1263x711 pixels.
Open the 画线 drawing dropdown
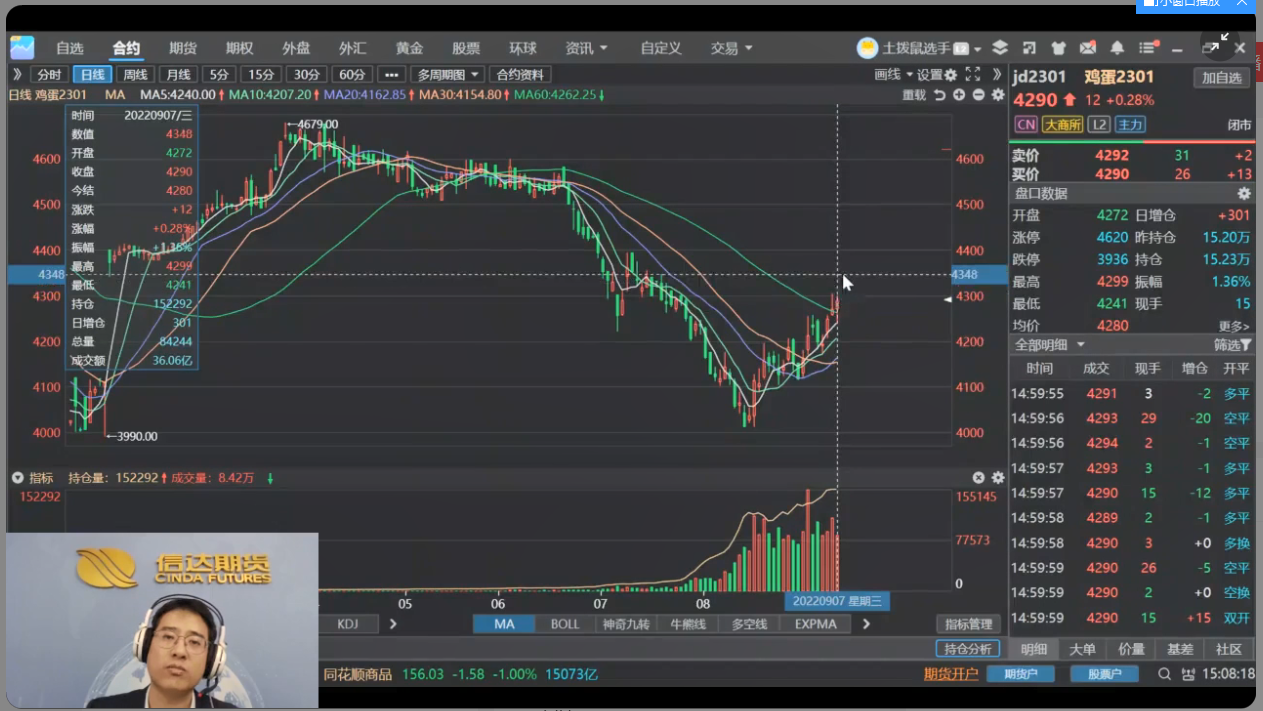click(893, 74)
